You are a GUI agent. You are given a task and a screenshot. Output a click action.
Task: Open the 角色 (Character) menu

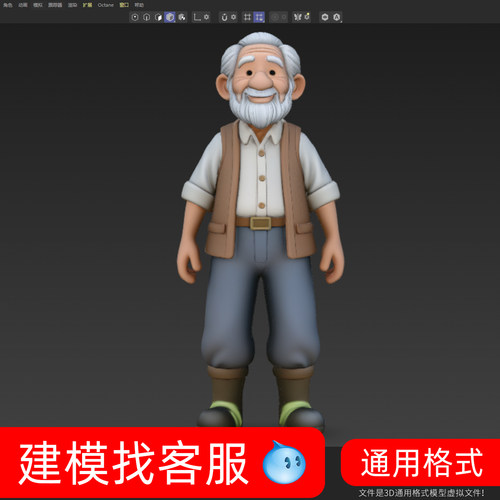(x=8, y=5)
